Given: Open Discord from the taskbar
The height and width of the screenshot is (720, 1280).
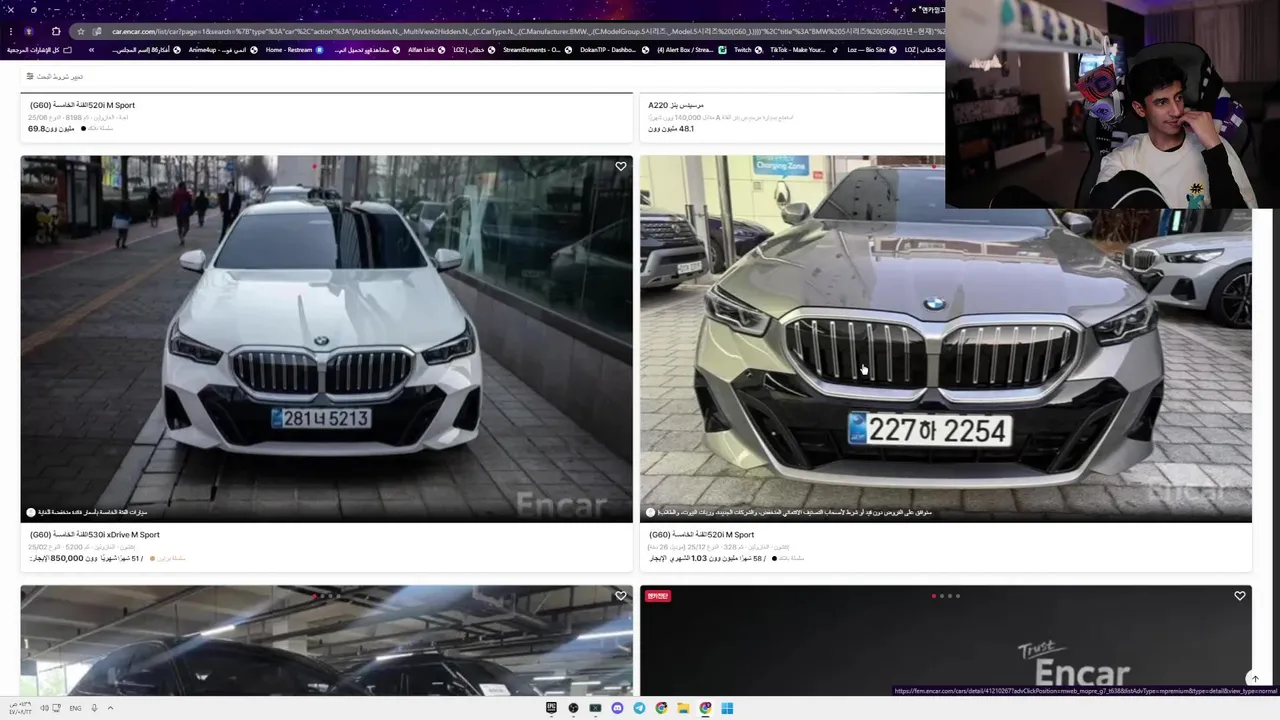Looking at the screenshot, I should click(x=617, y=708).
